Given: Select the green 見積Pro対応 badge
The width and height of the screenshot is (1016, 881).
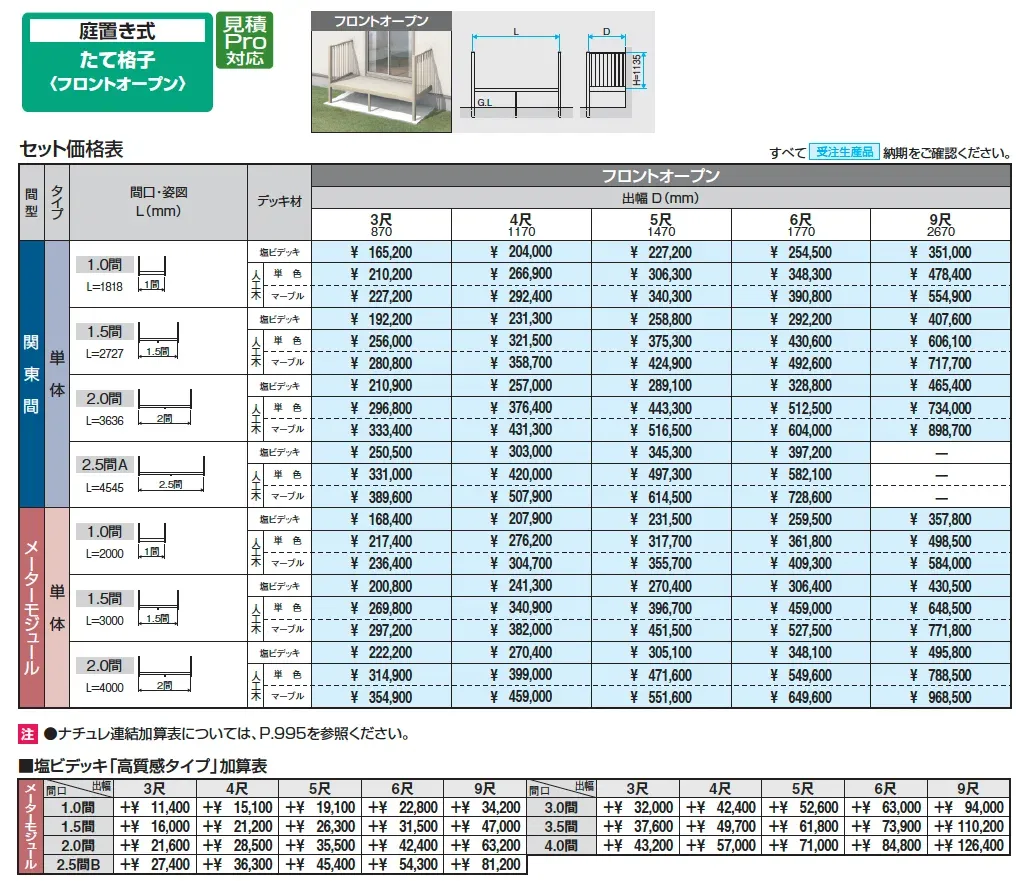Looking at the screenshot, I should point(245,41).
